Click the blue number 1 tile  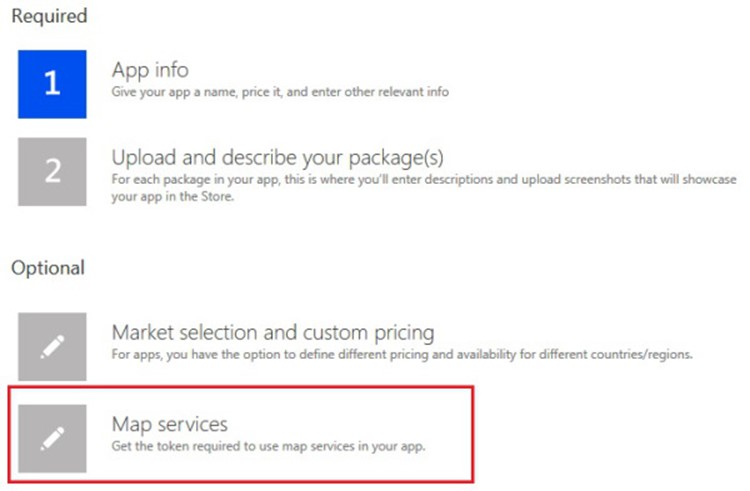pyautogui.click(x=52, y=84)
